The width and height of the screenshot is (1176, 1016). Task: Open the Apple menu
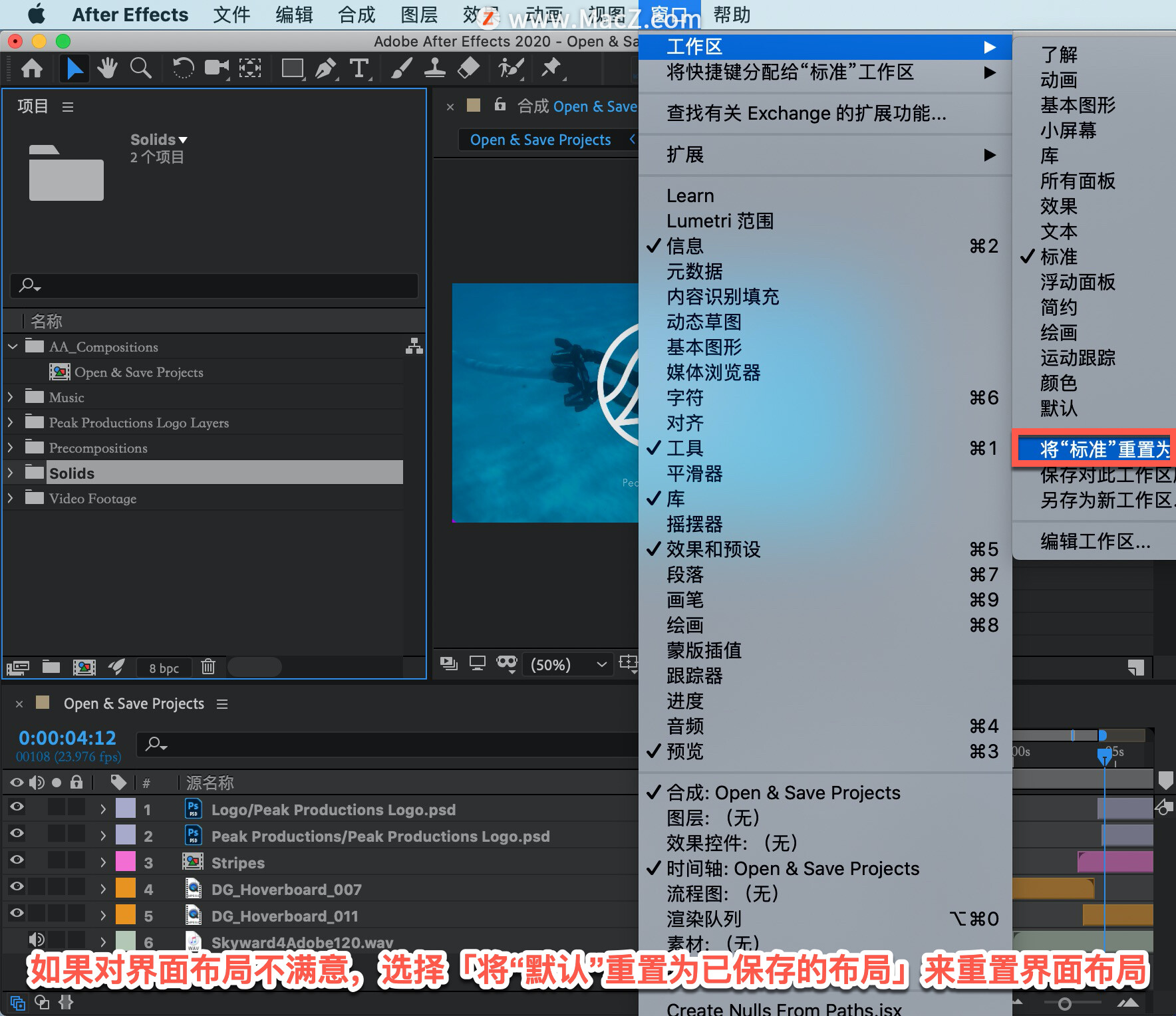(x=37, y=14)
